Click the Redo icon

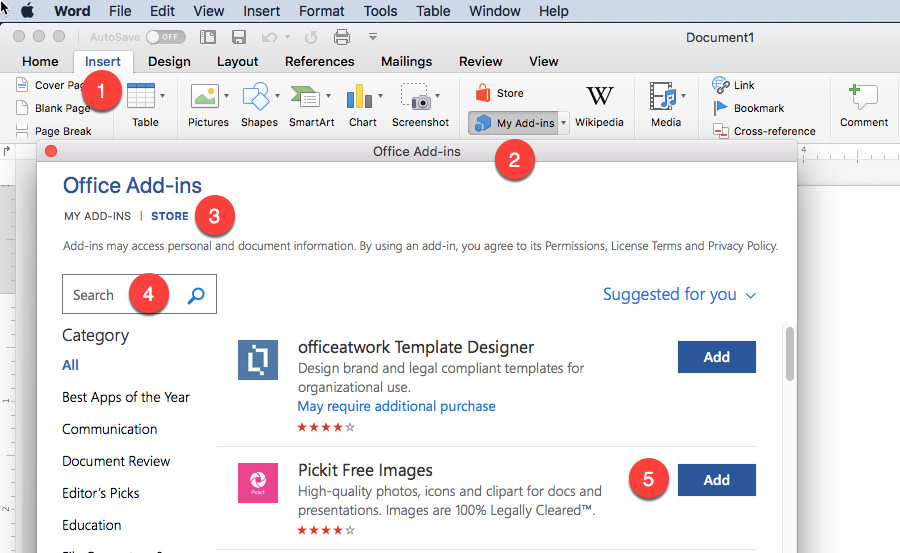[311, 38]
